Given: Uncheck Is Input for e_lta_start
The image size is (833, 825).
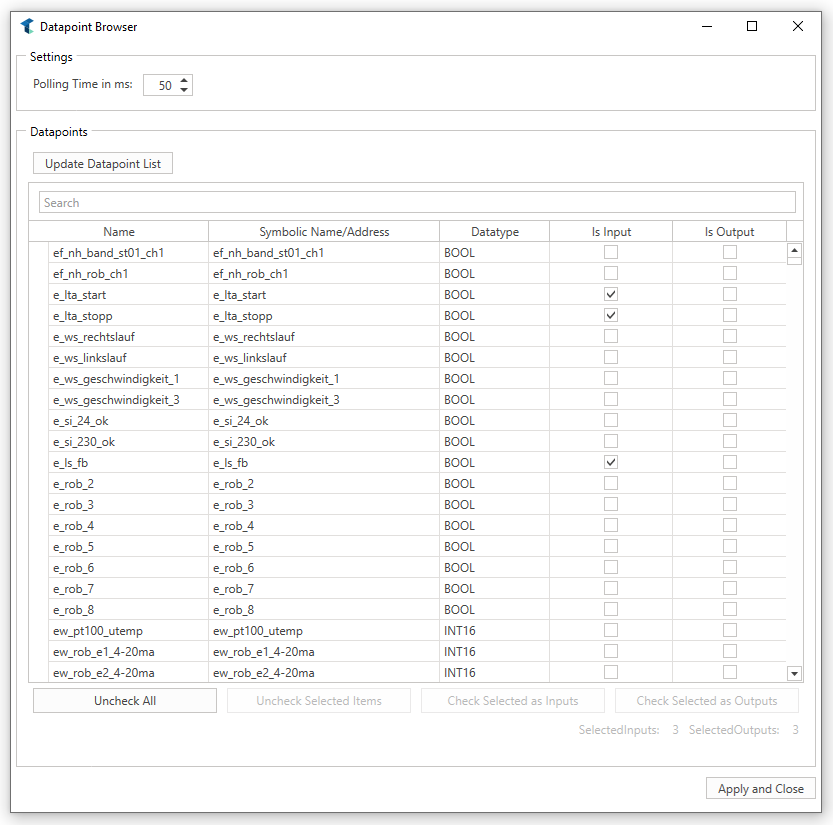Looking at the screenshot, I should (611, 294).
